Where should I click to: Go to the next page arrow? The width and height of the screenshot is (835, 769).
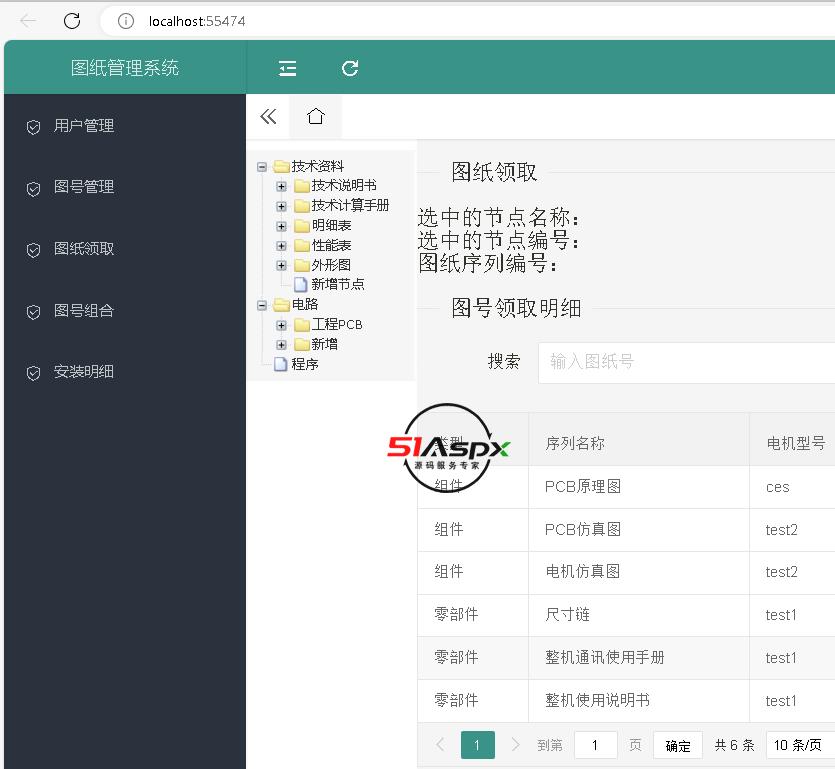pos(515,745)
